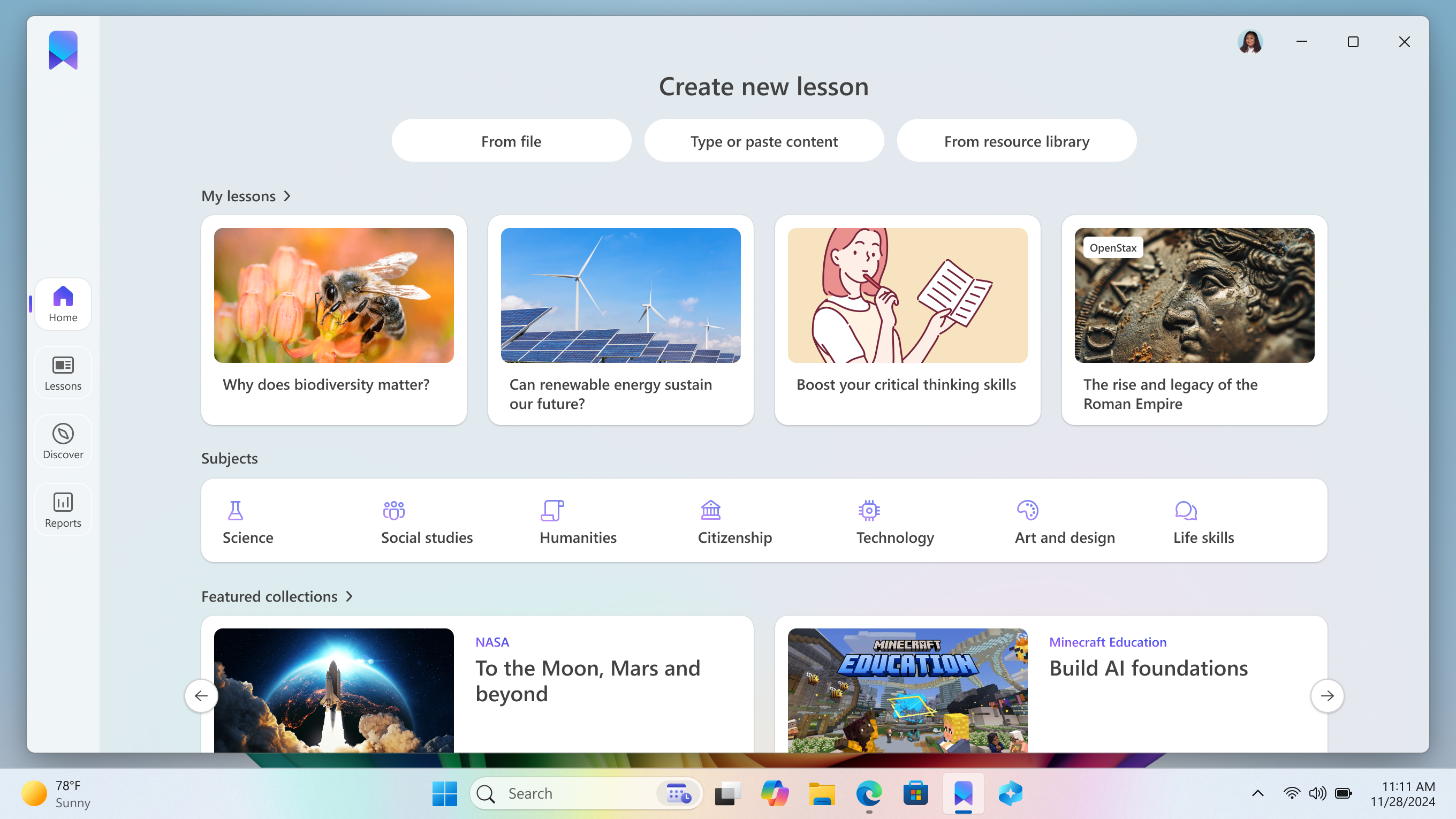Select the Type or paste content option
This screenshot has height=819, width=1456.
764,141
